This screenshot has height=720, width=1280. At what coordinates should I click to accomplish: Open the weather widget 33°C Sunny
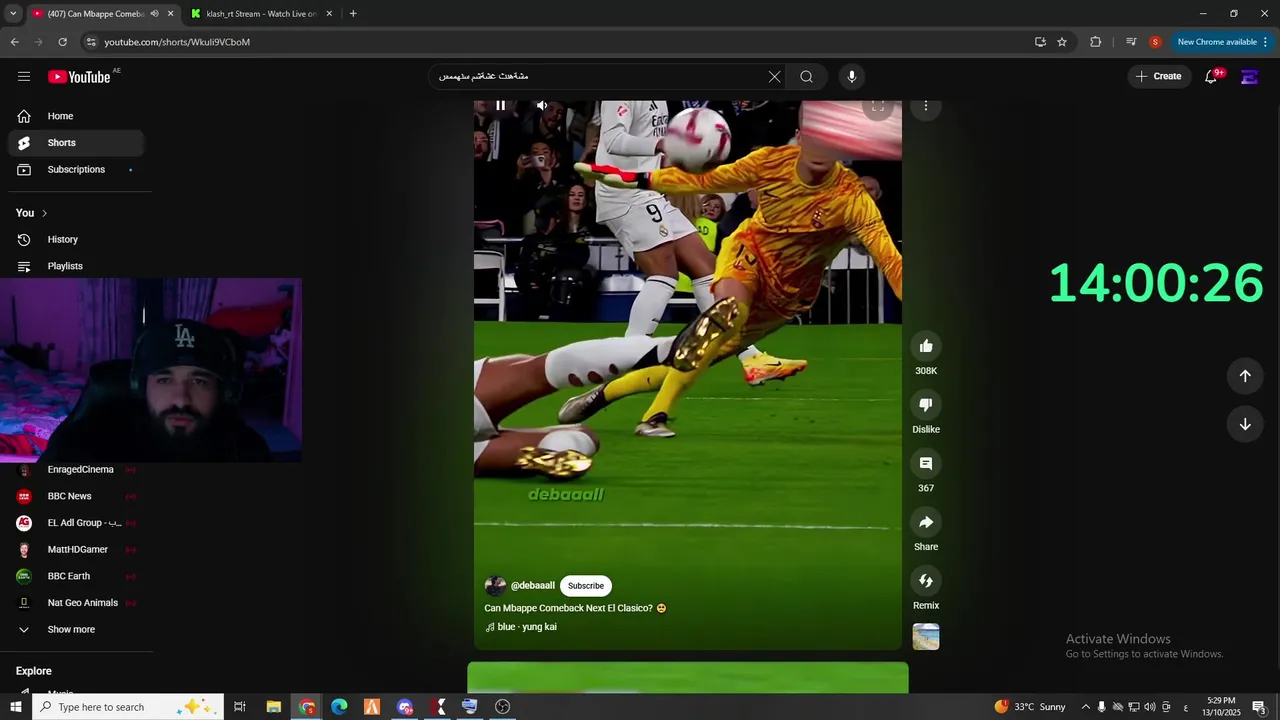click(x=1030, y=707)
